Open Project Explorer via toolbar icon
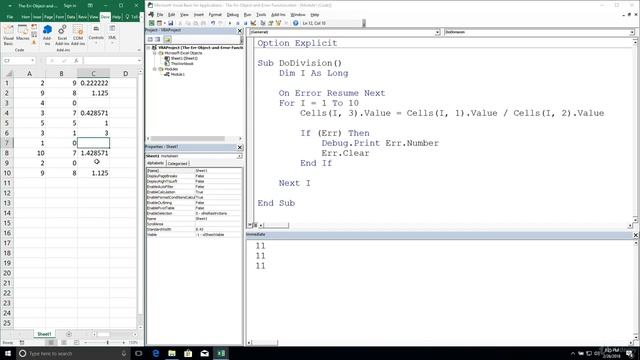 [263, 23]
